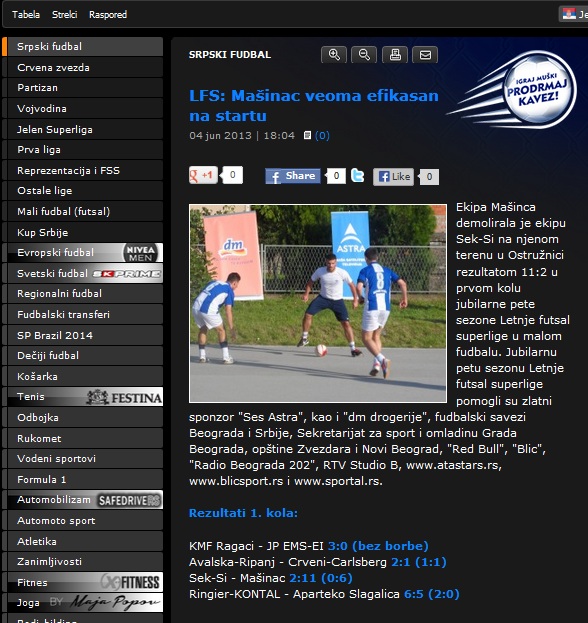Email the article with the envelope icon

coord(425,54)
